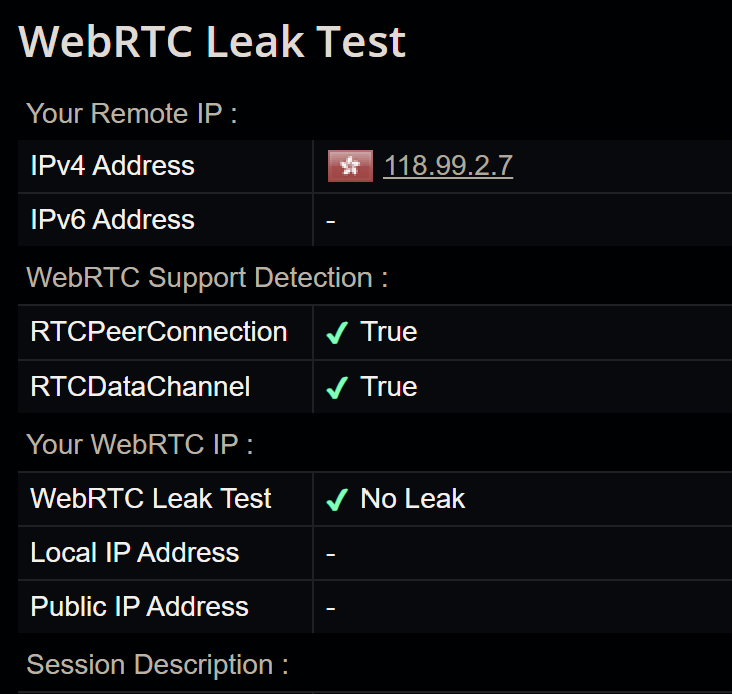Click the RTCDataChannel row label
732x694 pixels.
(x=140, y=386)
